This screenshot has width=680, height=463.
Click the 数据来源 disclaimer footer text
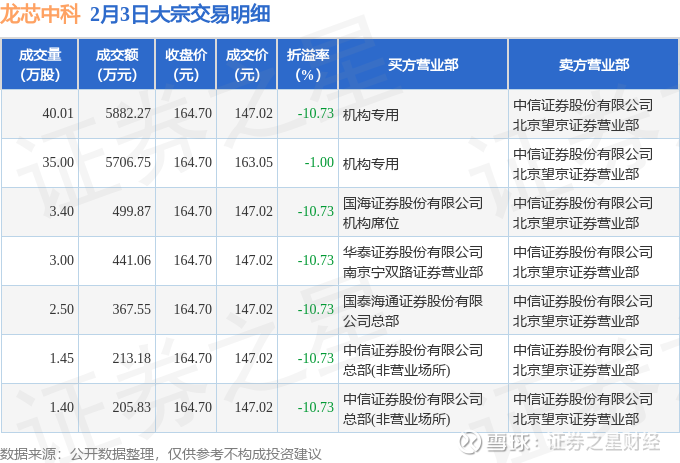point(161,454)
